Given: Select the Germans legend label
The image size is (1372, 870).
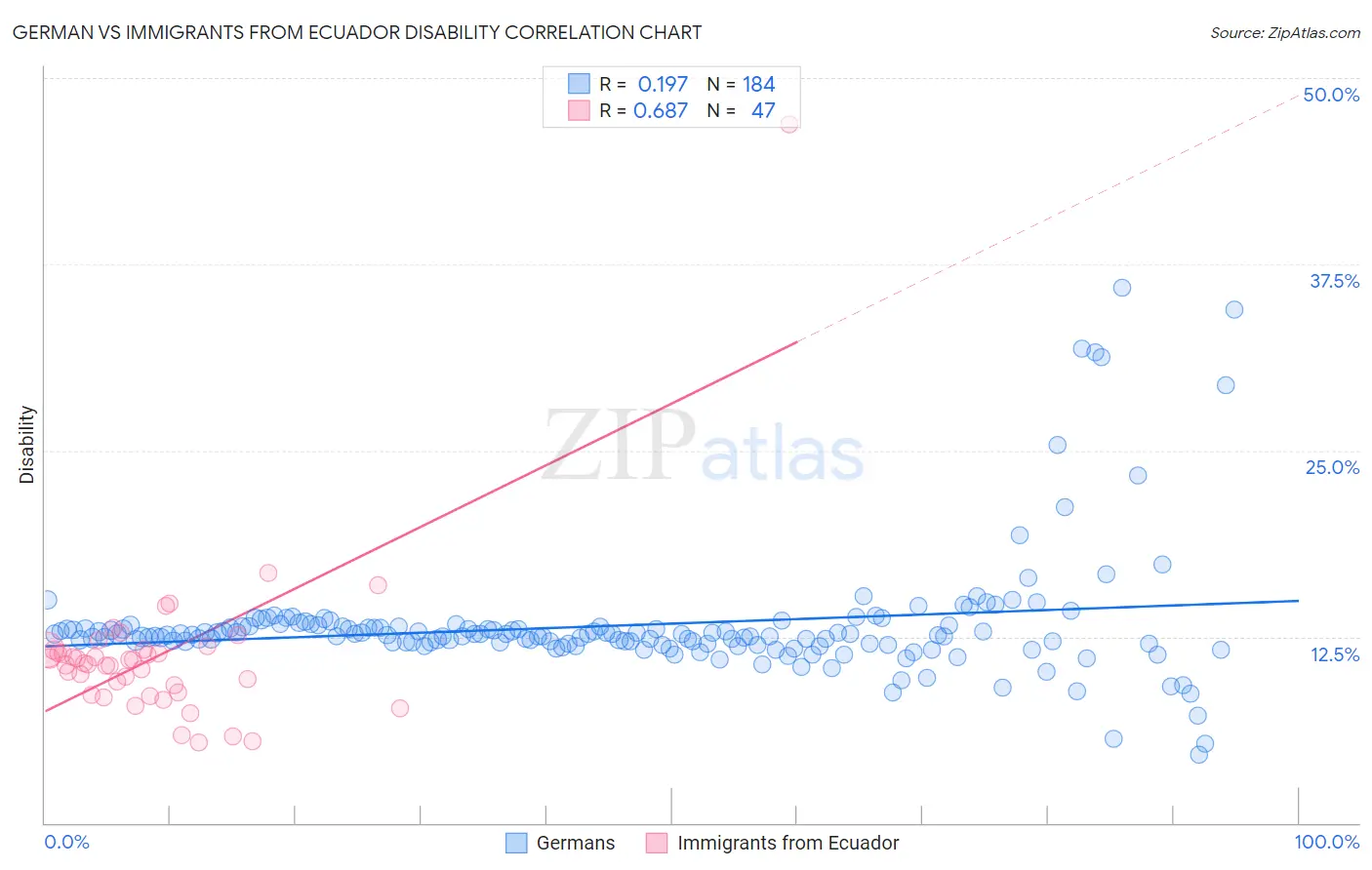Looking at the screenshot, I should coord(576,843).
